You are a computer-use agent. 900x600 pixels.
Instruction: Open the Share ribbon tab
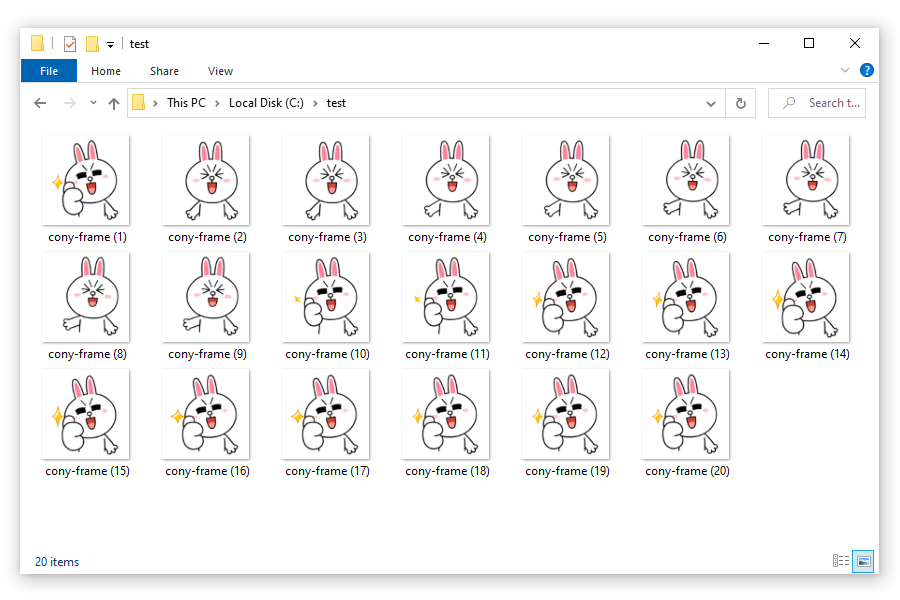[x=164, y=71]
